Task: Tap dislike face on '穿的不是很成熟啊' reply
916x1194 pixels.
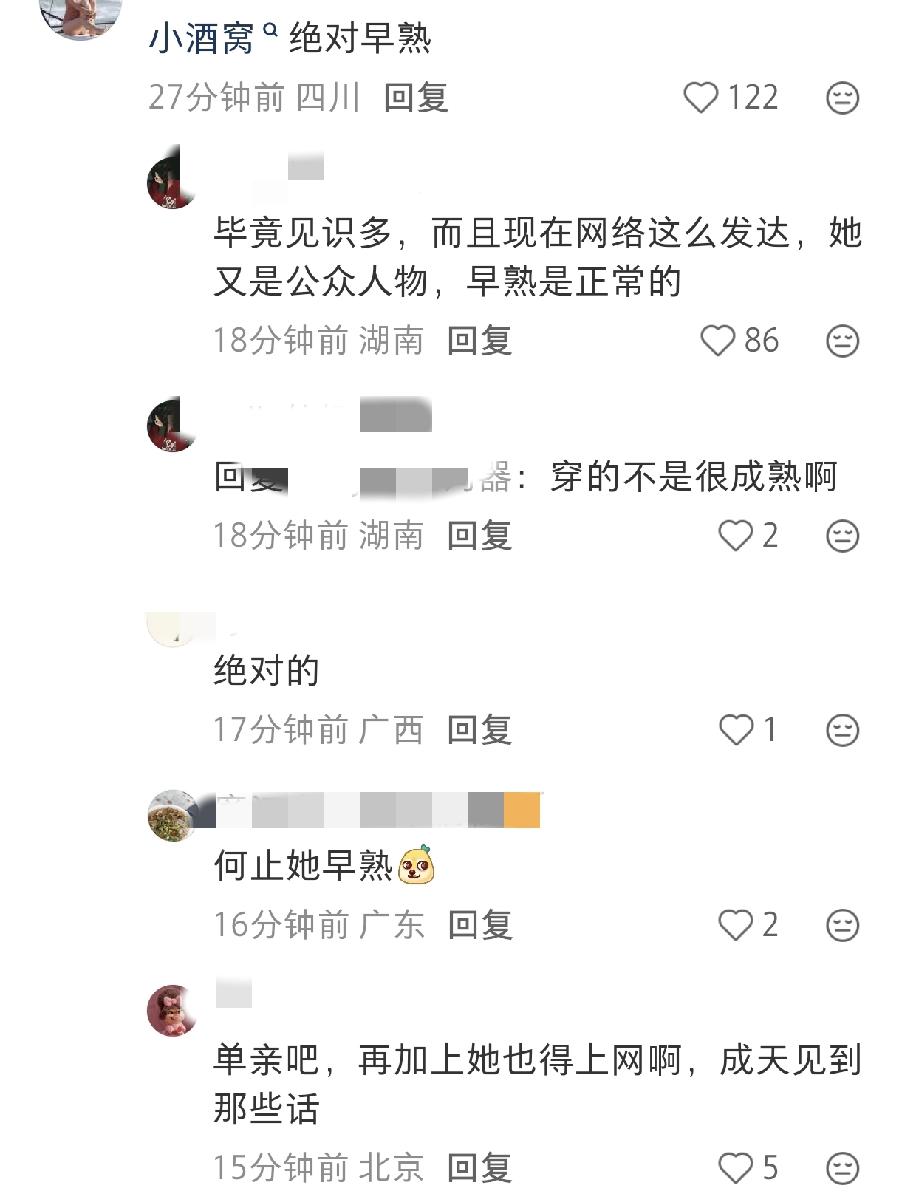Action: [x=842, y=536]
